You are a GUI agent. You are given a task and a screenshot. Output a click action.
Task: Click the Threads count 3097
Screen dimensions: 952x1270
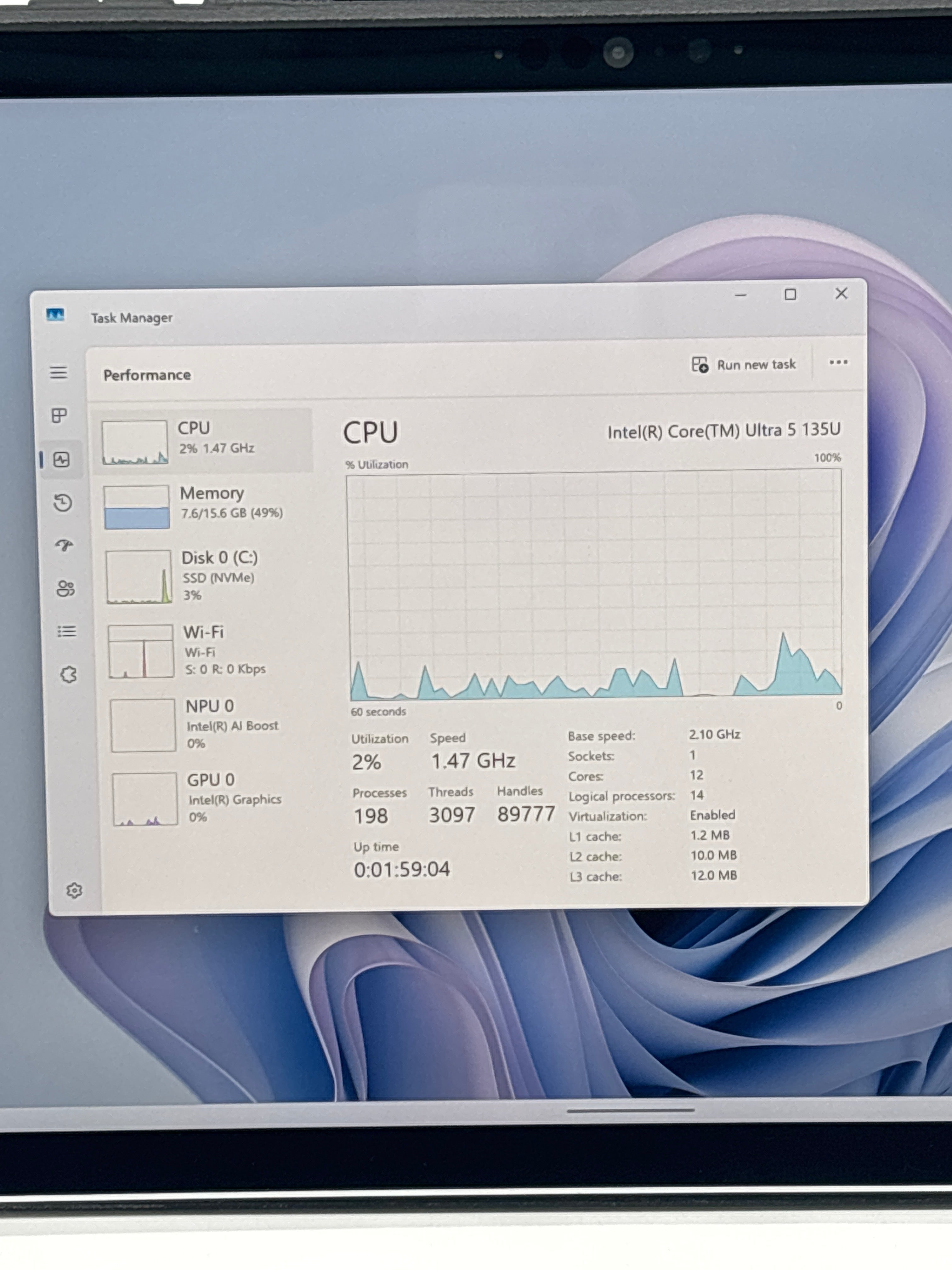[x=452, y=815]
